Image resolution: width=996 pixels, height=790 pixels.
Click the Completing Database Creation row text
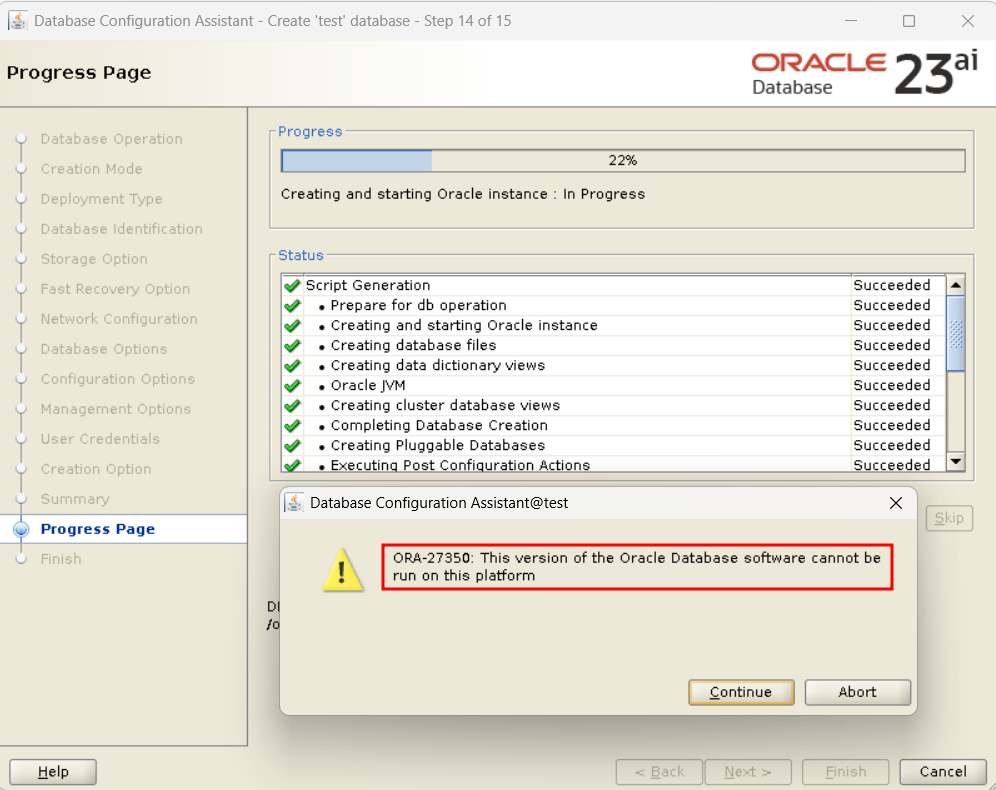(439, 425)
